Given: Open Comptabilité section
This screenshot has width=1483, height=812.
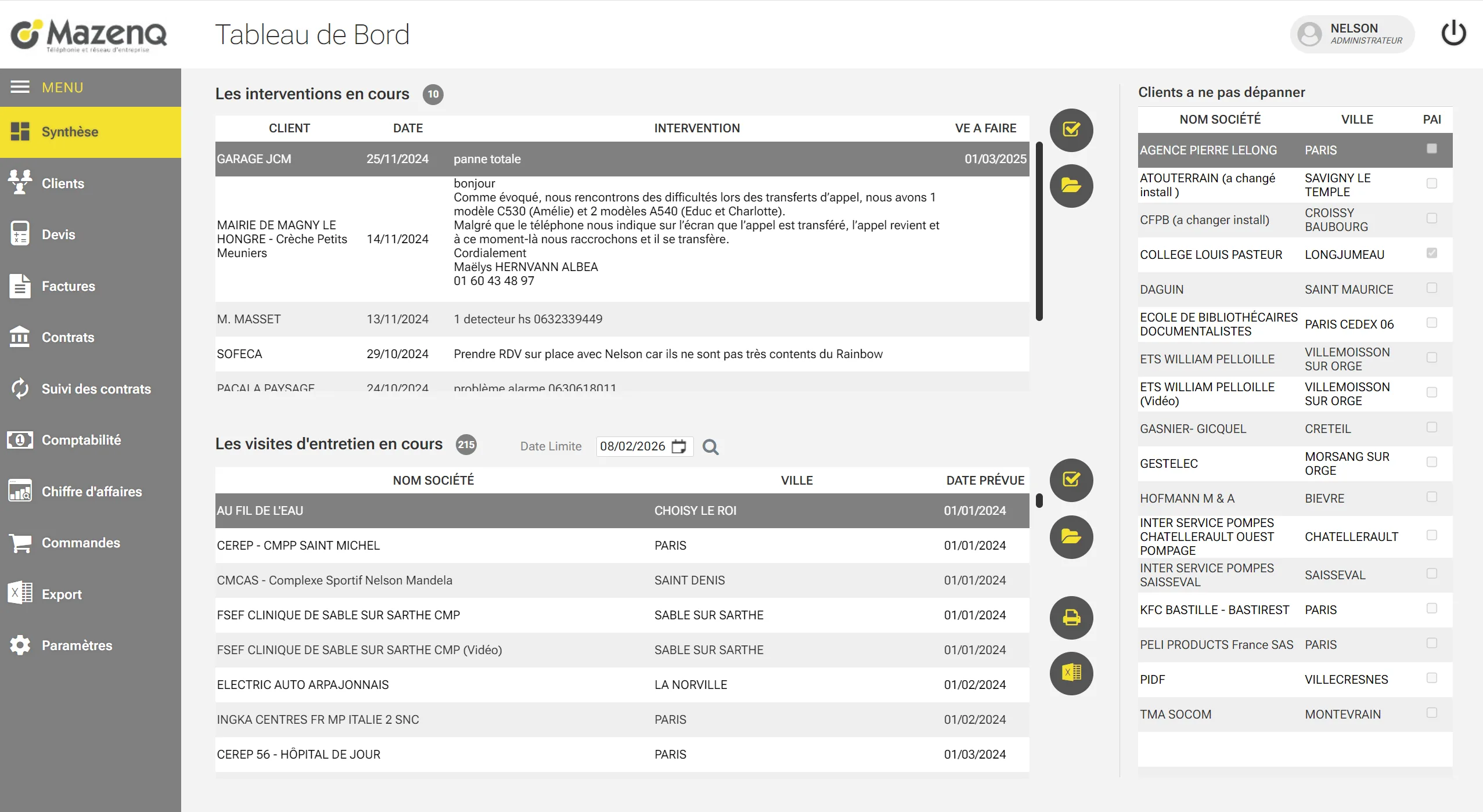Looking at the screenshot, I should (91, 440).
